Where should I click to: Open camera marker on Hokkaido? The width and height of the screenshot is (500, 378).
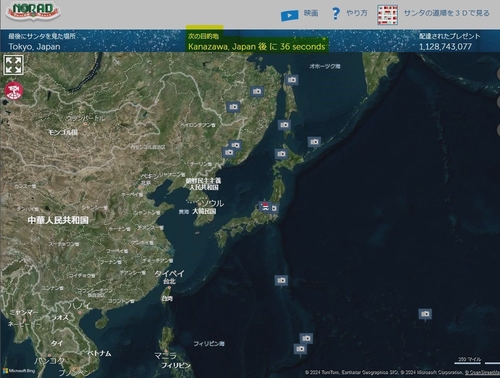[x=281, y=154]
